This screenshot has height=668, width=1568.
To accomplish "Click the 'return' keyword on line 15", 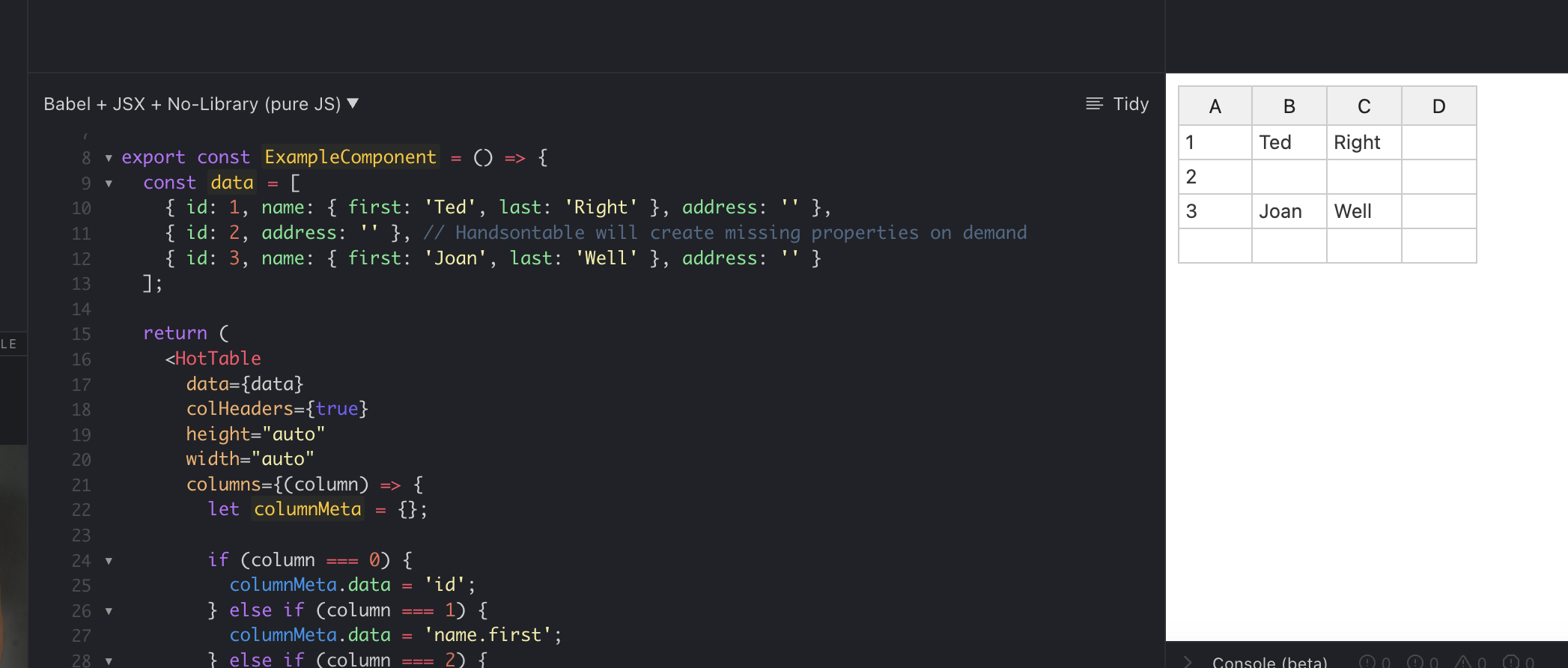I will pos(175,333).
